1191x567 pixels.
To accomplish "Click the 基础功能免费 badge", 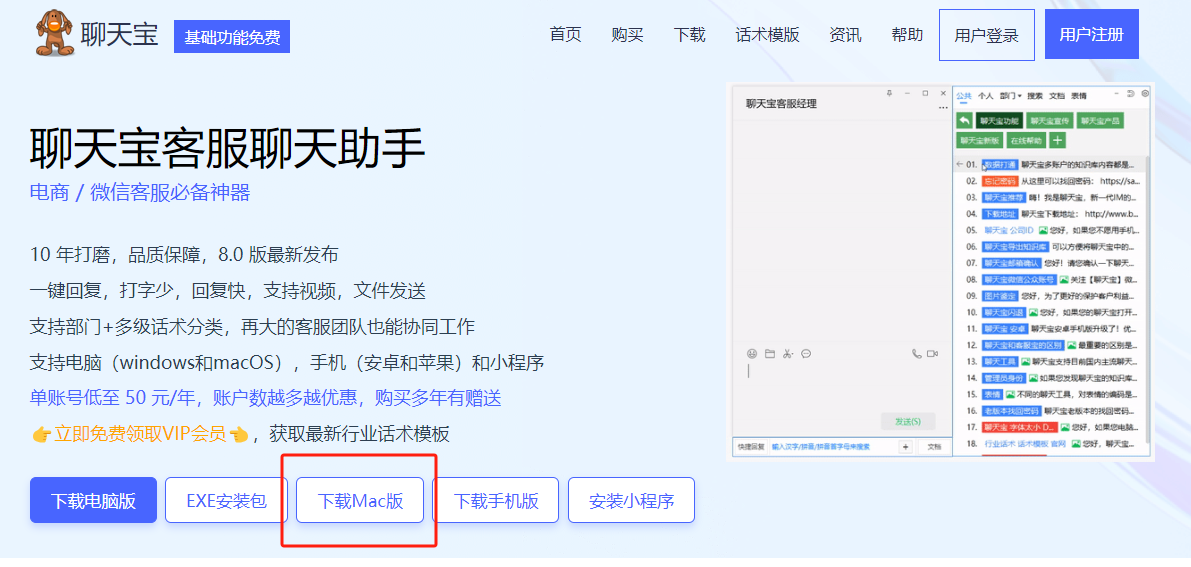I will point(232,37).
